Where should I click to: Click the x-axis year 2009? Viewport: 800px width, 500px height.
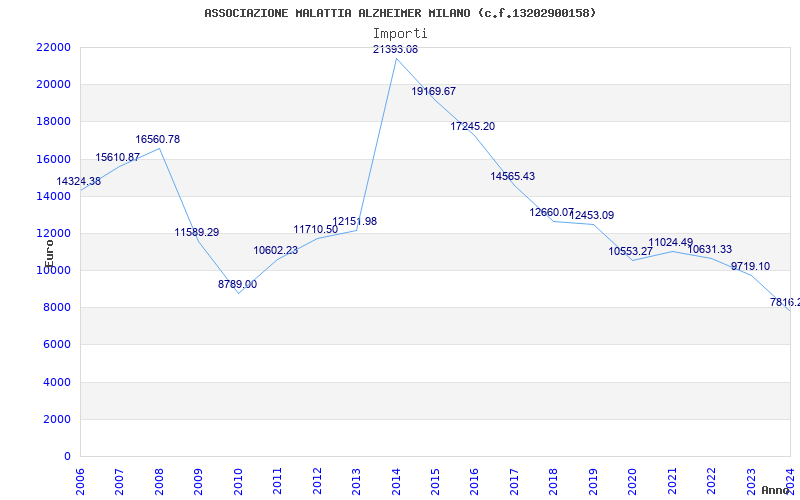[199, 480]
